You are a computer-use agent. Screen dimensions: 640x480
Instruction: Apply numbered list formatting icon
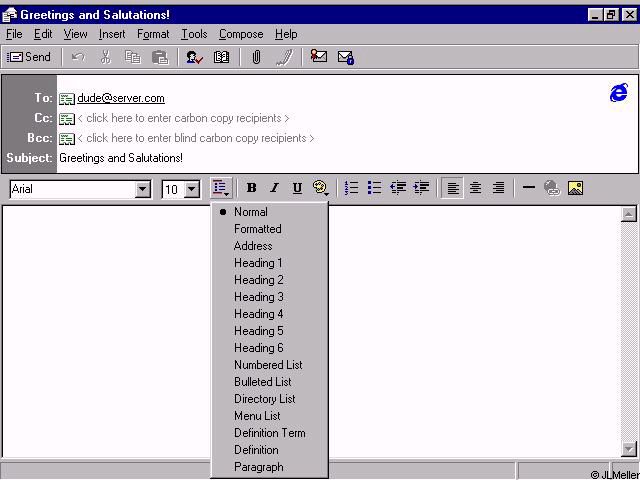[x=351, y=188]
